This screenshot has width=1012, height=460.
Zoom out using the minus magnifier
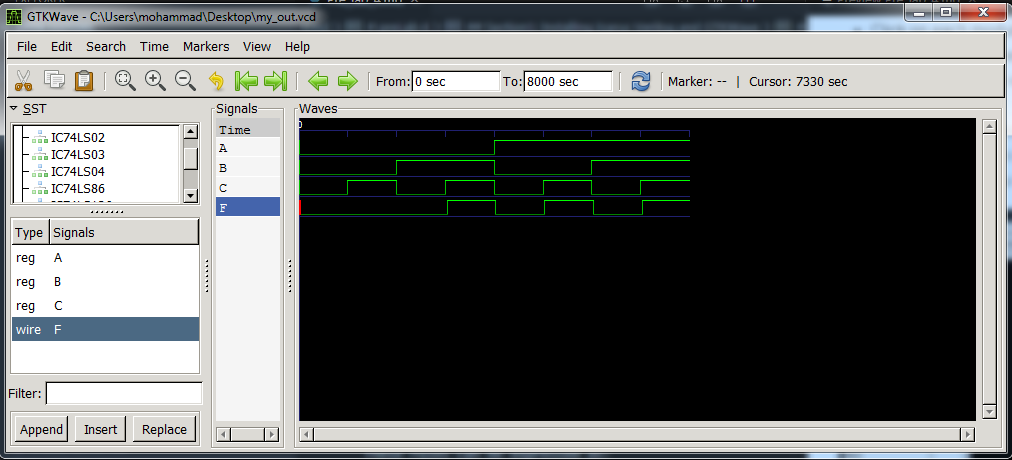tap(185, 81)
